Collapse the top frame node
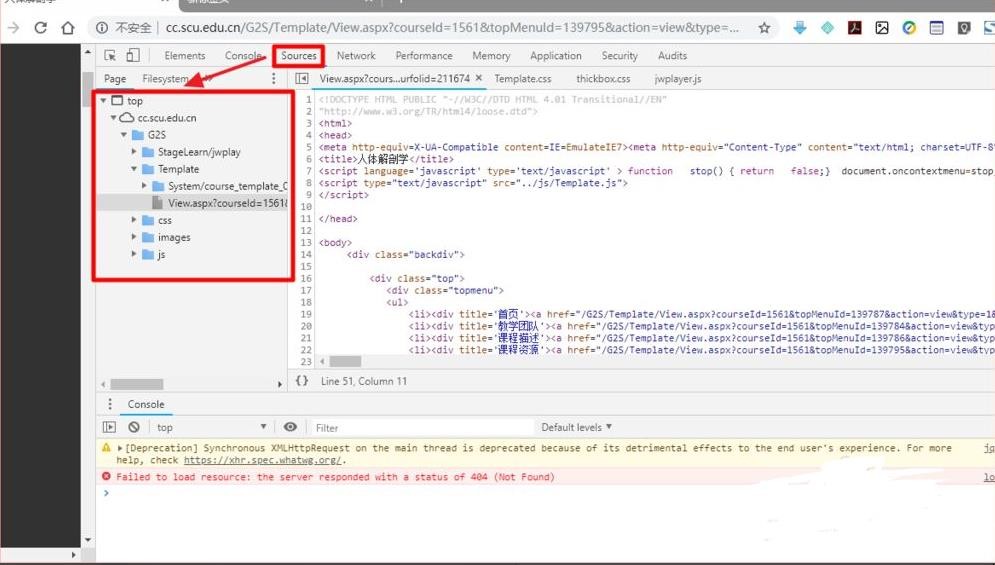 click(103, 100)
